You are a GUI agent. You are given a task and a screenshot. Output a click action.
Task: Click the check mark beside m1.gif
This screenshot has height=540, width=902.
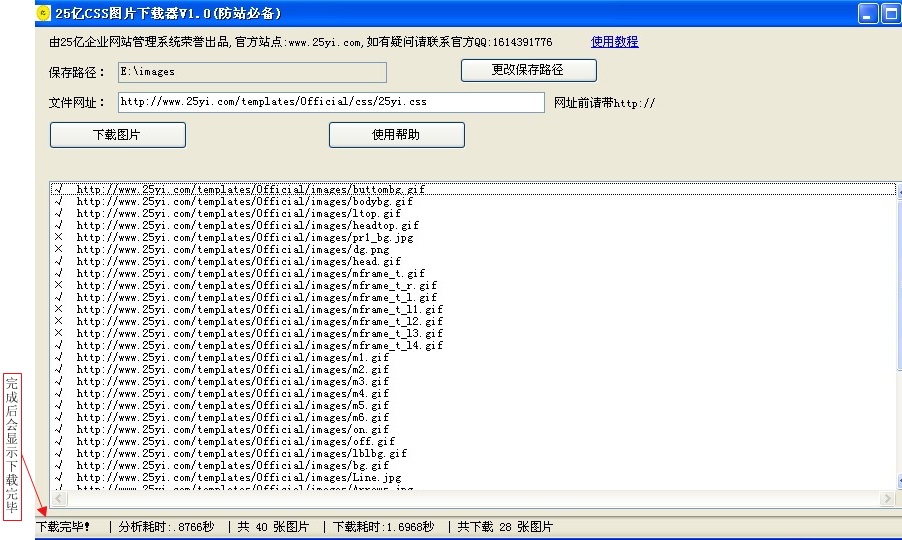58,357
